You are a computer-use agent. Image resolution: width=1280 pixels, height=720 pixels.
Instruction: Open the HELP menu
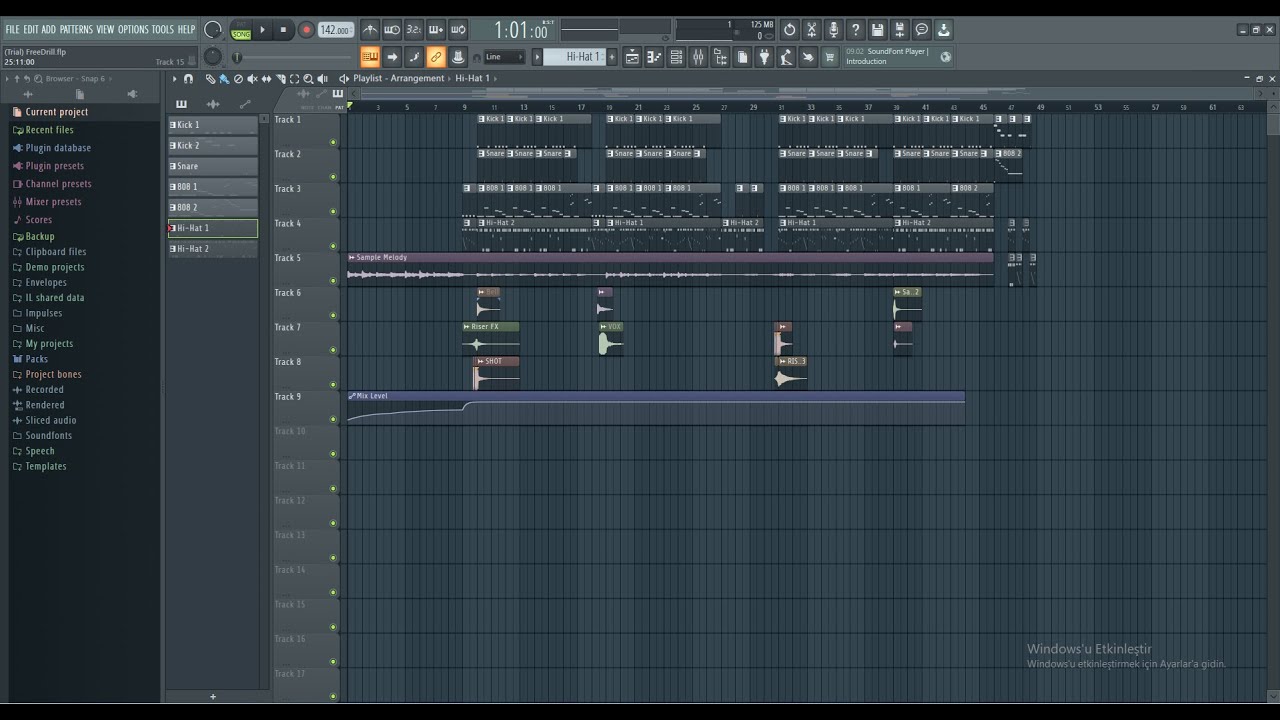[x=186, y=30]
